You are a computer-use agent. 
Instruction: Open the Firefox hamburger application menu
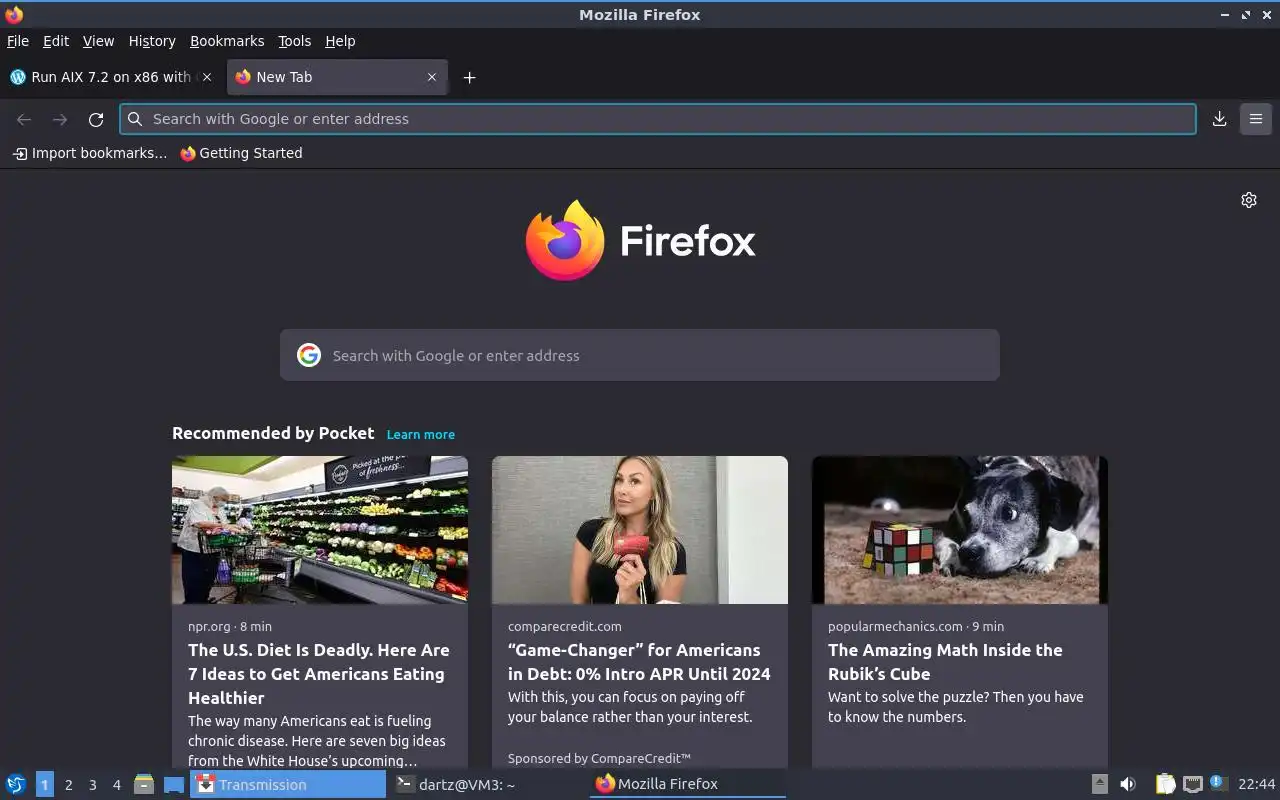[1256, 119]
